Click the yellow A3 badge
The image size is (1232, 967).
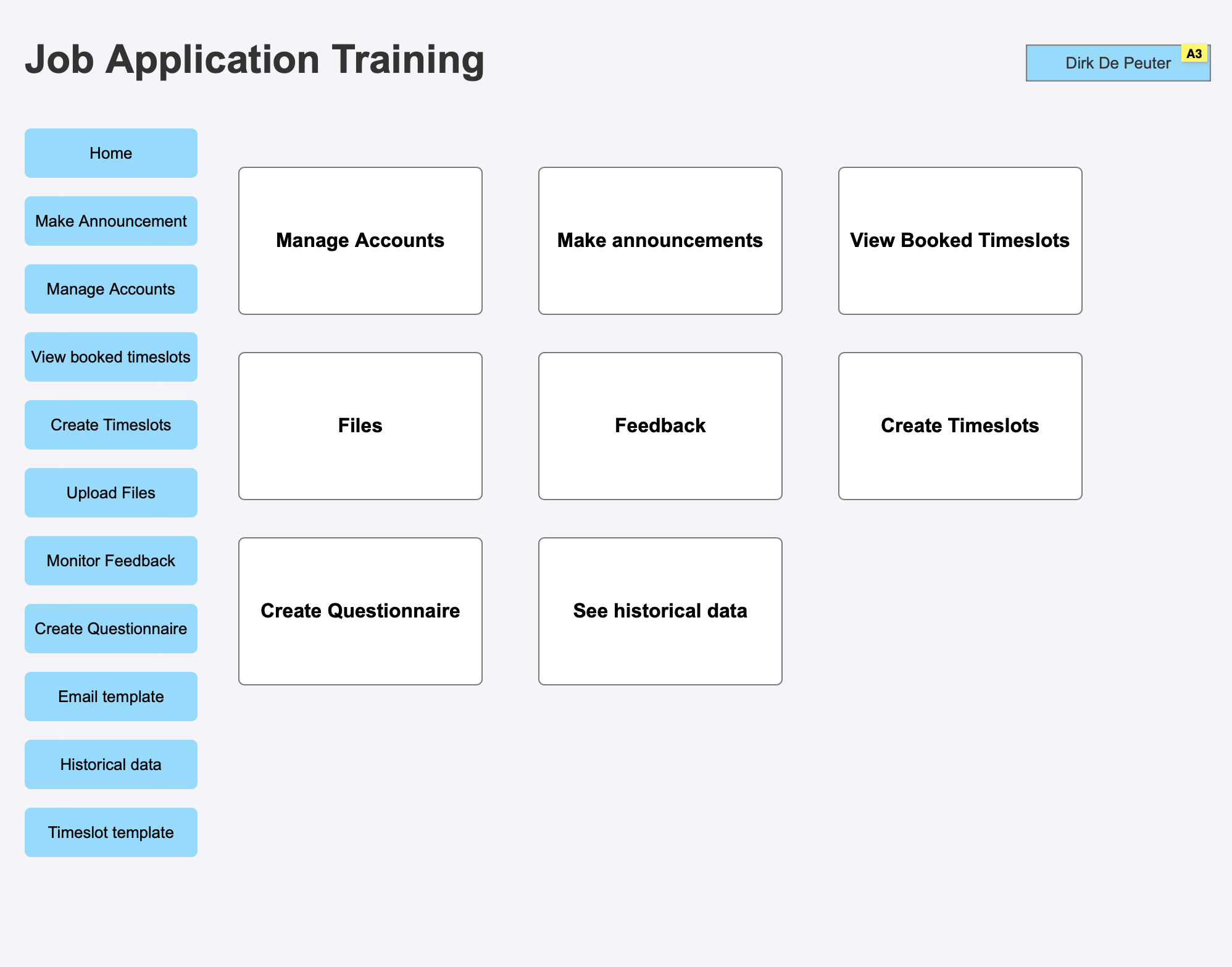1194,54
